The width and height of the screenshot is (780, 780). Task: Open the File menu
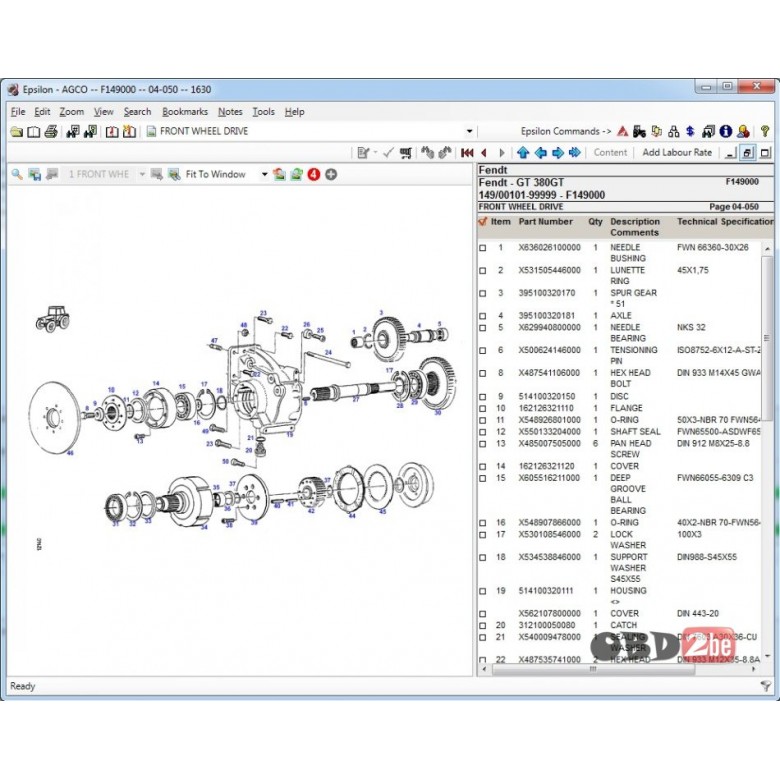pyautogui.click(x=18, y=112)
